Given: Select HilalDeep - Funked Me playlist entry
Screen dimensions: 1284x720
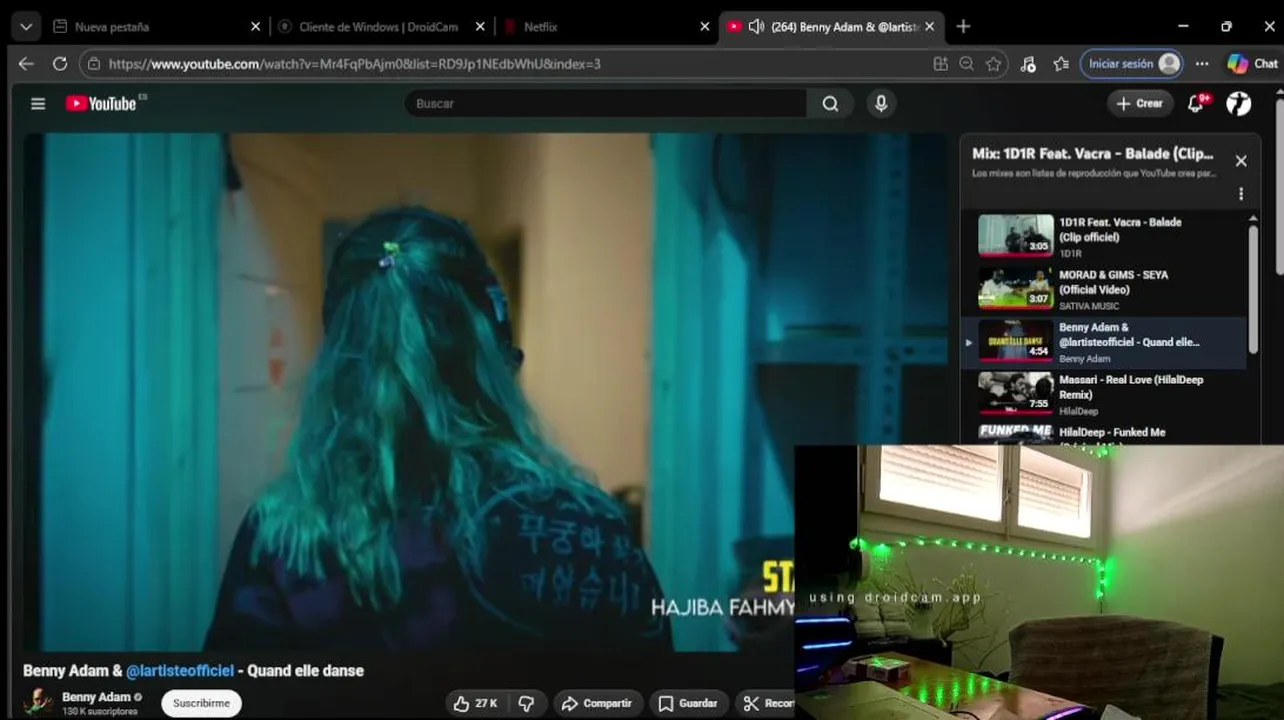Looking at the screenshot, I should pyautogui.click(x=1104, y=434).
